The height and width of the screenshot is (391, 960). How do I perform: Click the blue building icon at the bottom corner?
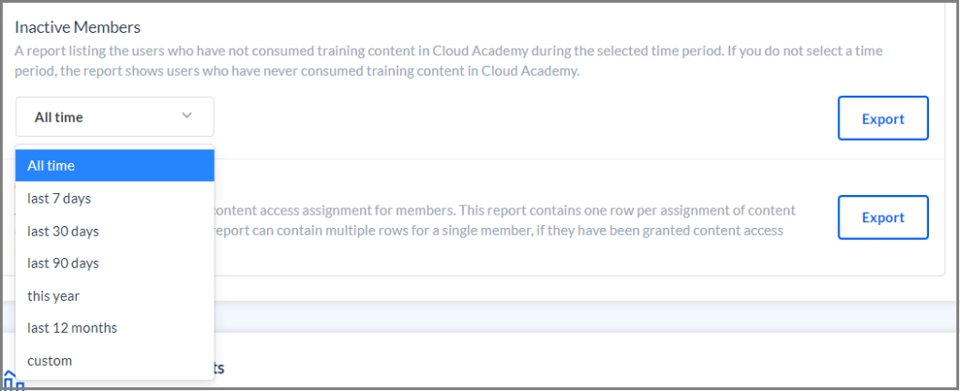pyautogui.click(x=13, y=379)
